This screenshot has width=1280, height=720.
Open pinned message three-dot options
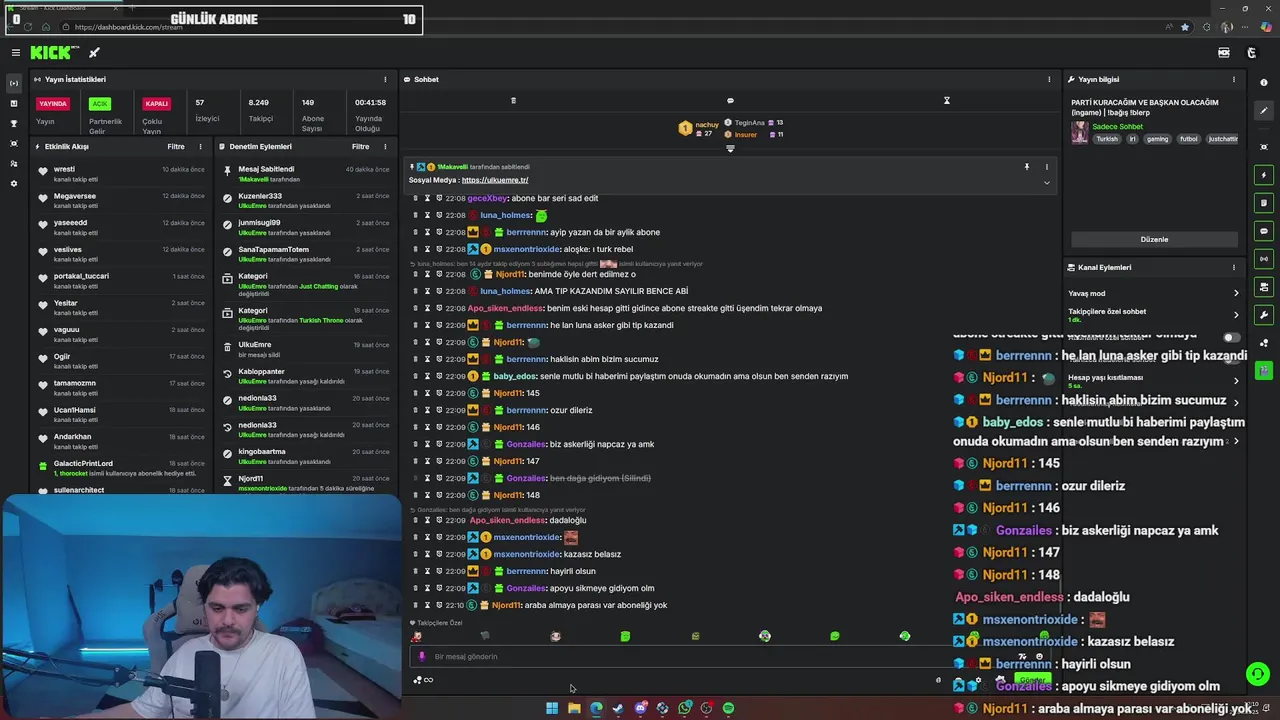click(1047, 167)
